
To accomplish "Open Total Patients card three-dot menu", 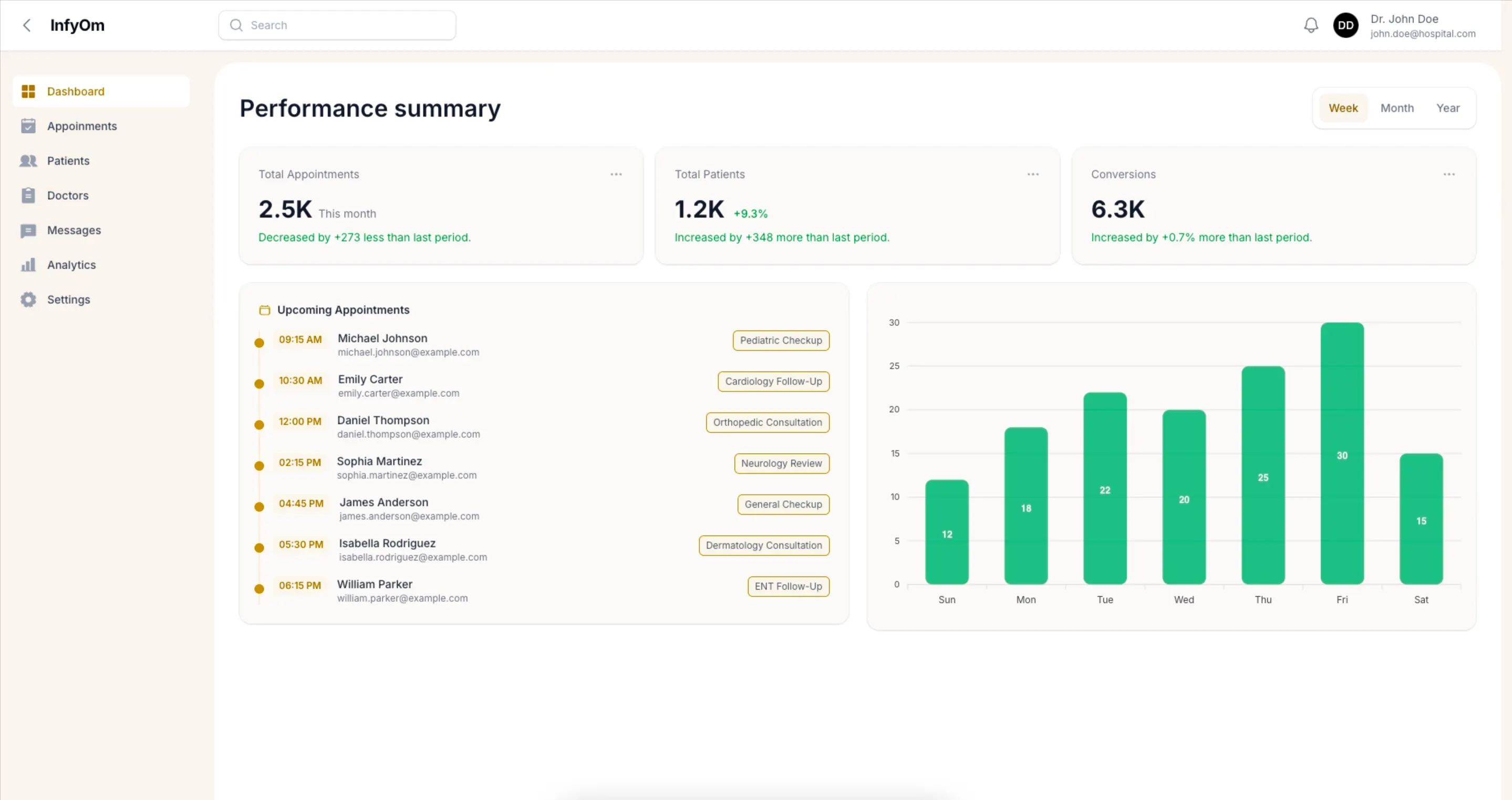I will 1032,175.
